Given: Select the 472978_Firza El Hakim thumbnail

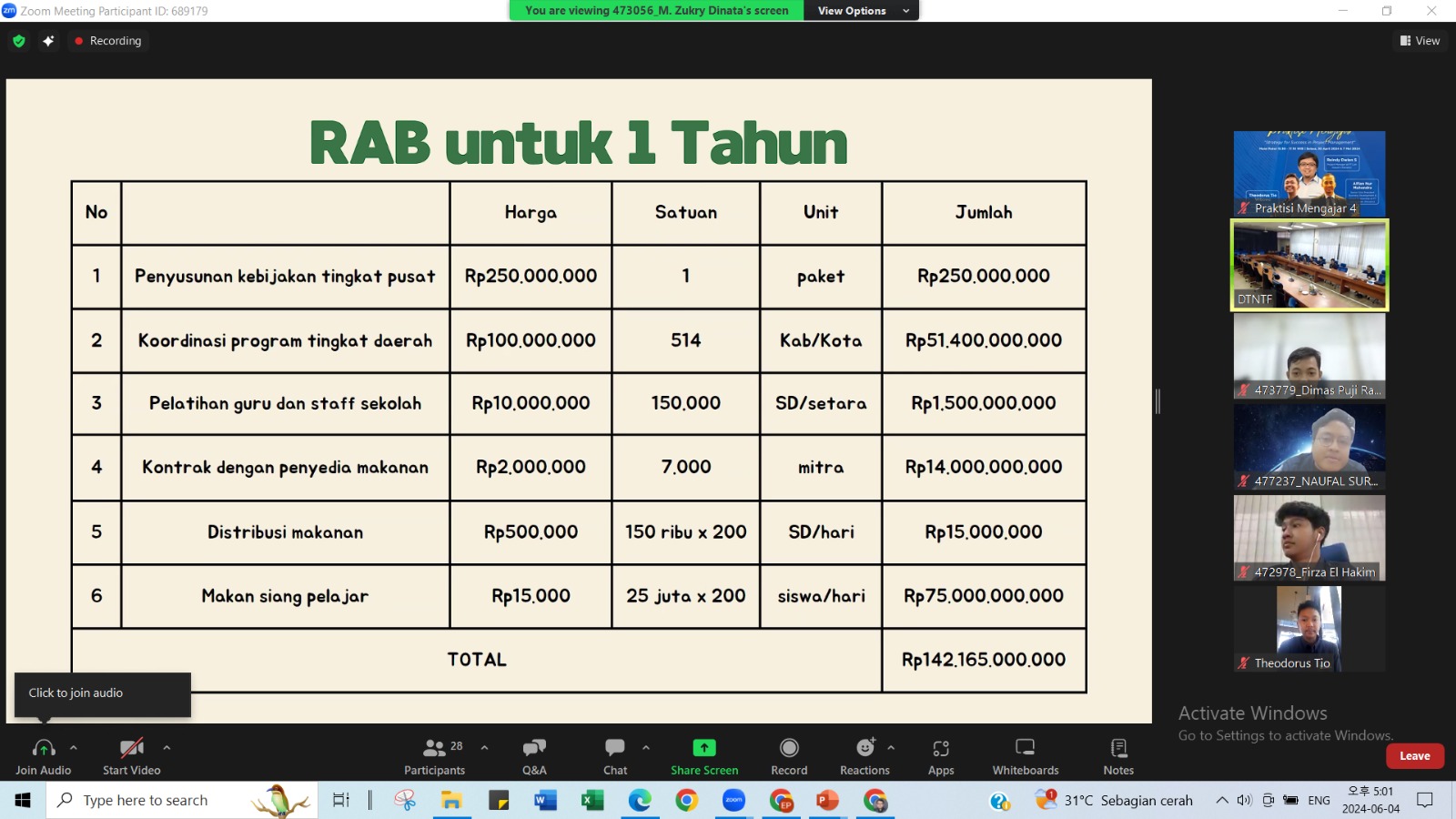Looking at the screenshot, I should tap(1309, 538).
